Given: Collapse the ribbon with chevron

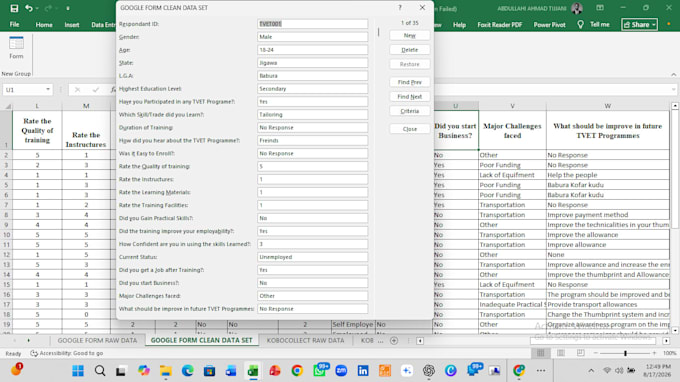Looking at the screenshot, I should pos(673,75).
